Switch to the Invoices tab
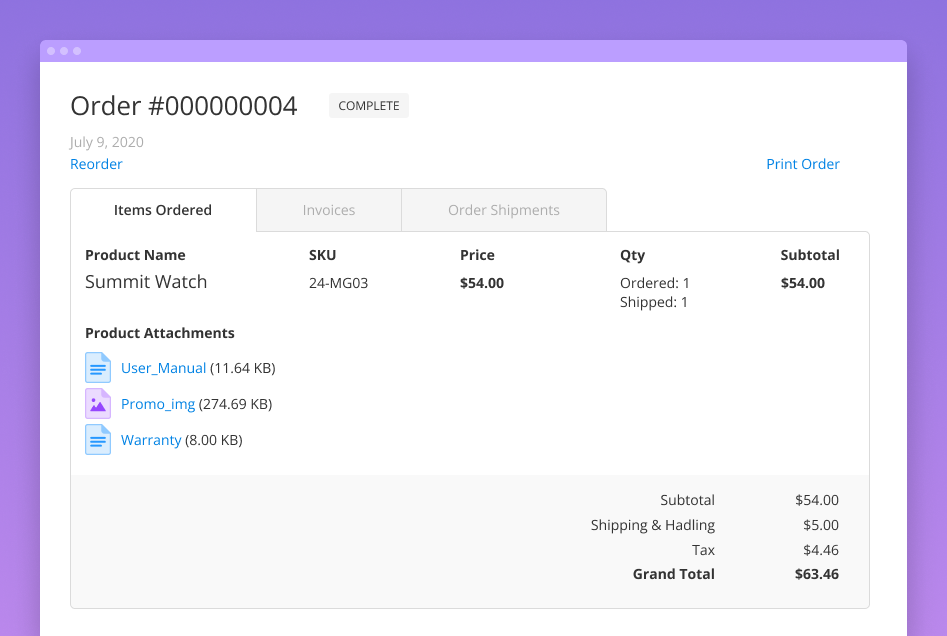The width and height of the screenshot is (947, 636). tap(328, 210)
